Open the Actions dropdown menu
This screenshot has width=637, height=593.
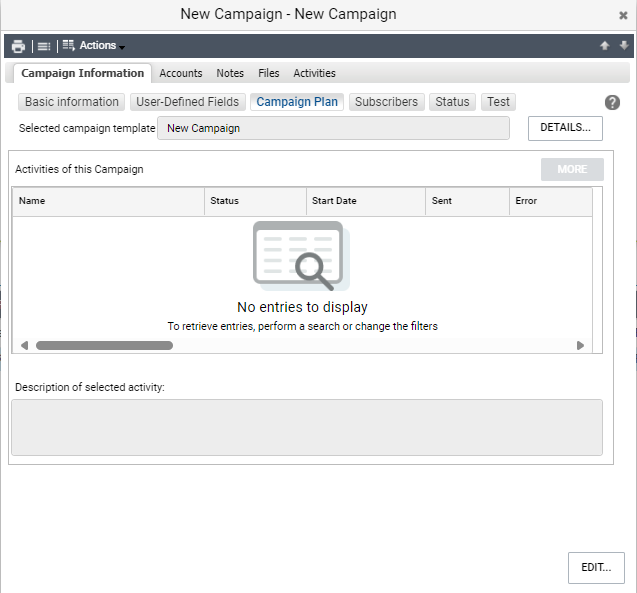(94, 45)
